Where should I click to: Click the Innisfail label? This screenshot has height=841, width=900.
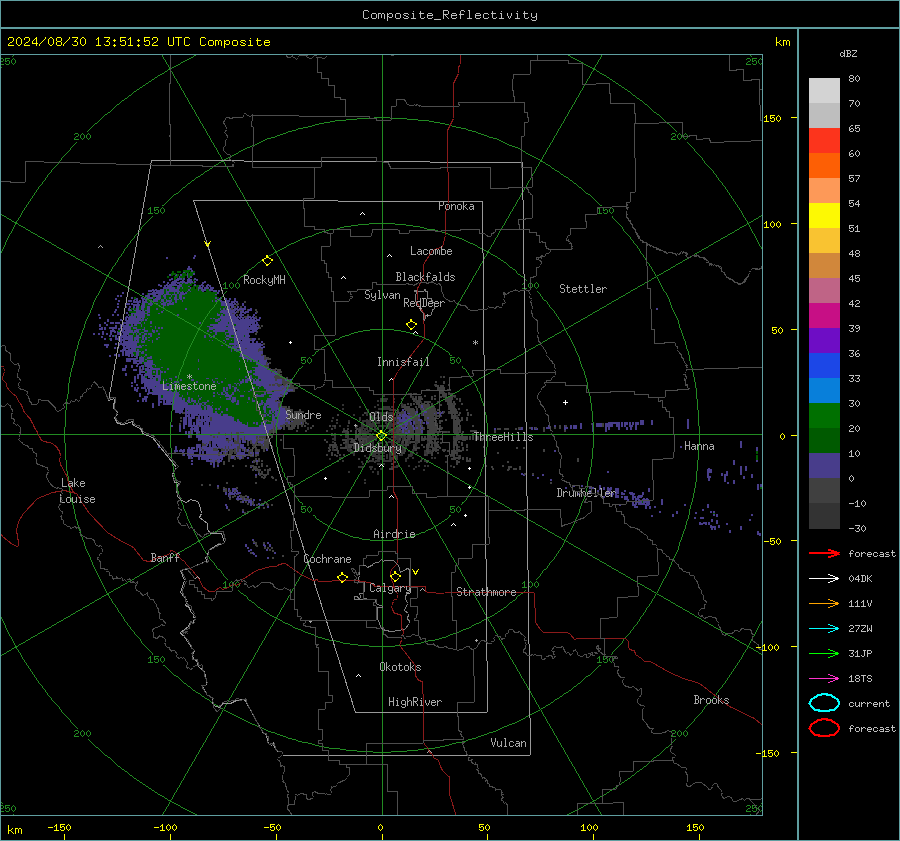point(403,362)
